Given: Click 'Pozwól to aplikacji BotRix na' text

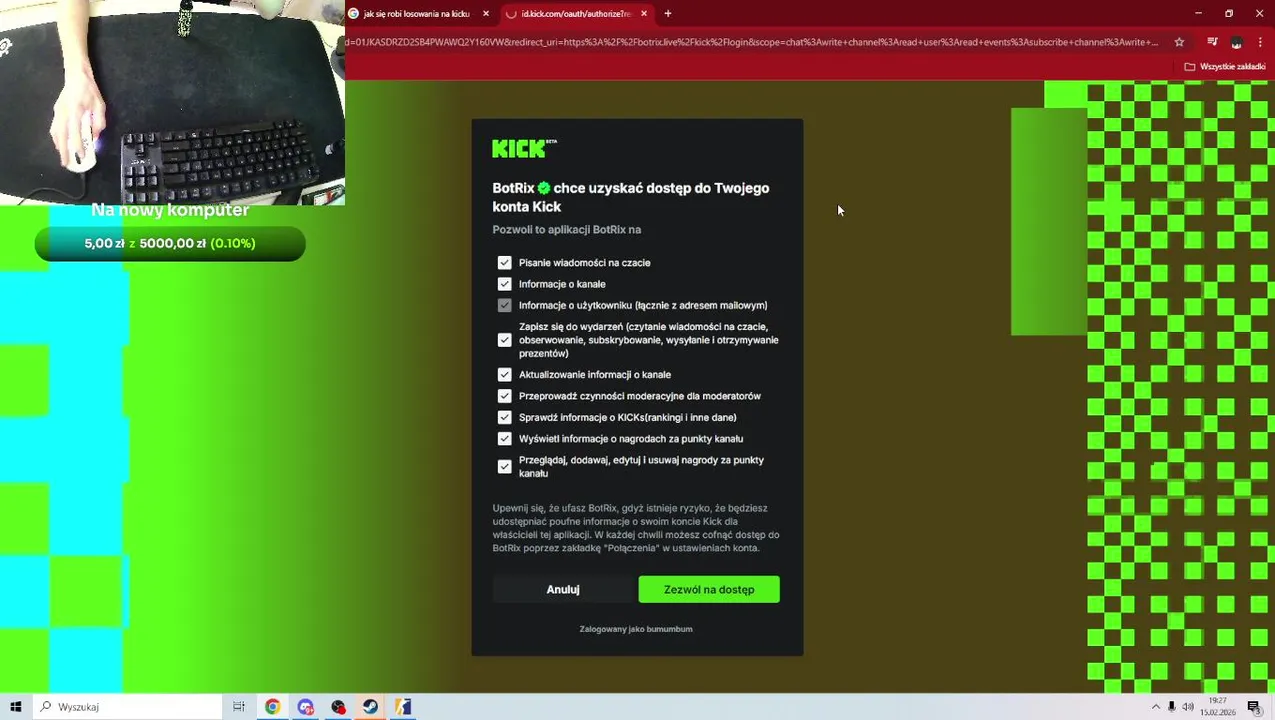Looking at the screenshot, I should [567, 229].
